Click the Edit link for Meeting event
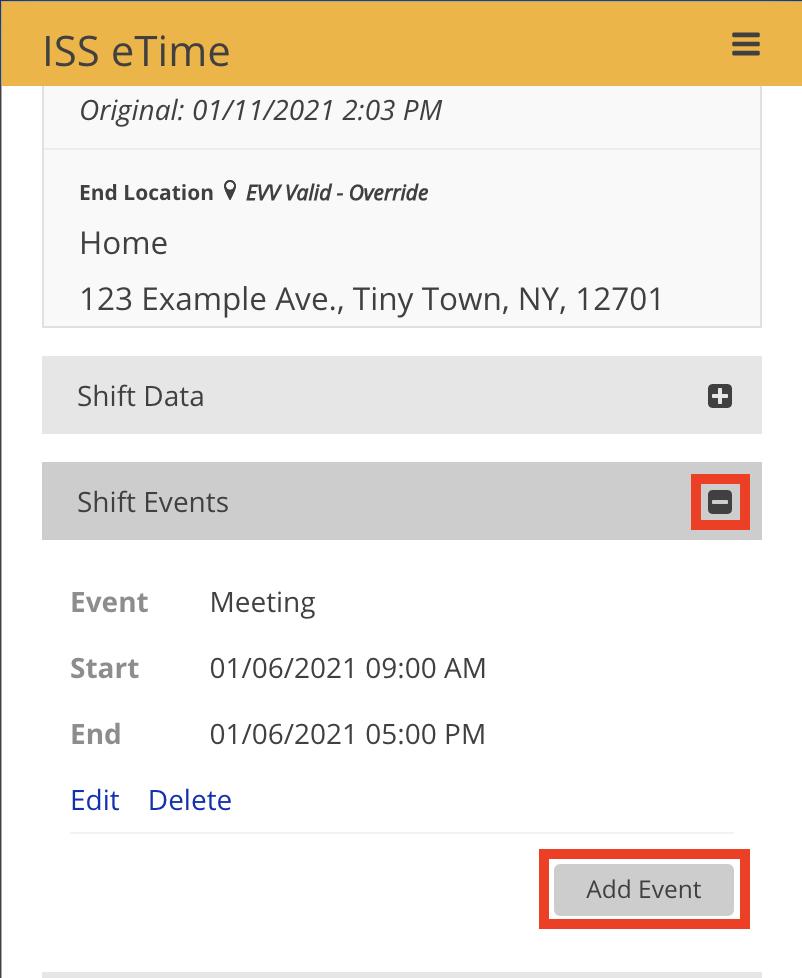The height and width of the screenshot is (978, 802). tap(95, 800)
